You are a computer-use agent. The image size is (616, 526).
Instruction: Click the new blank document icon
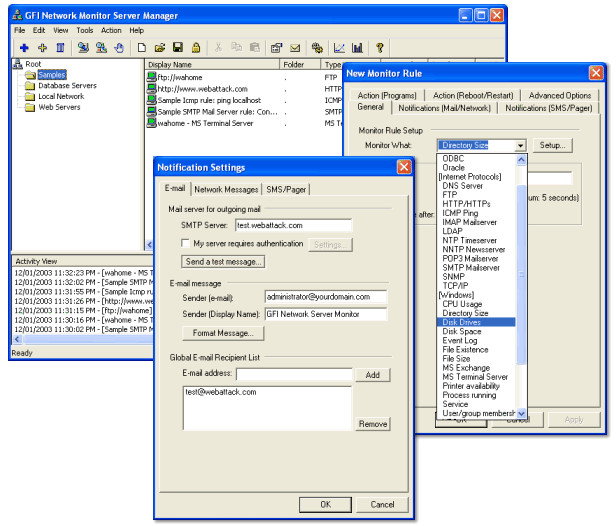coord(141,48)
